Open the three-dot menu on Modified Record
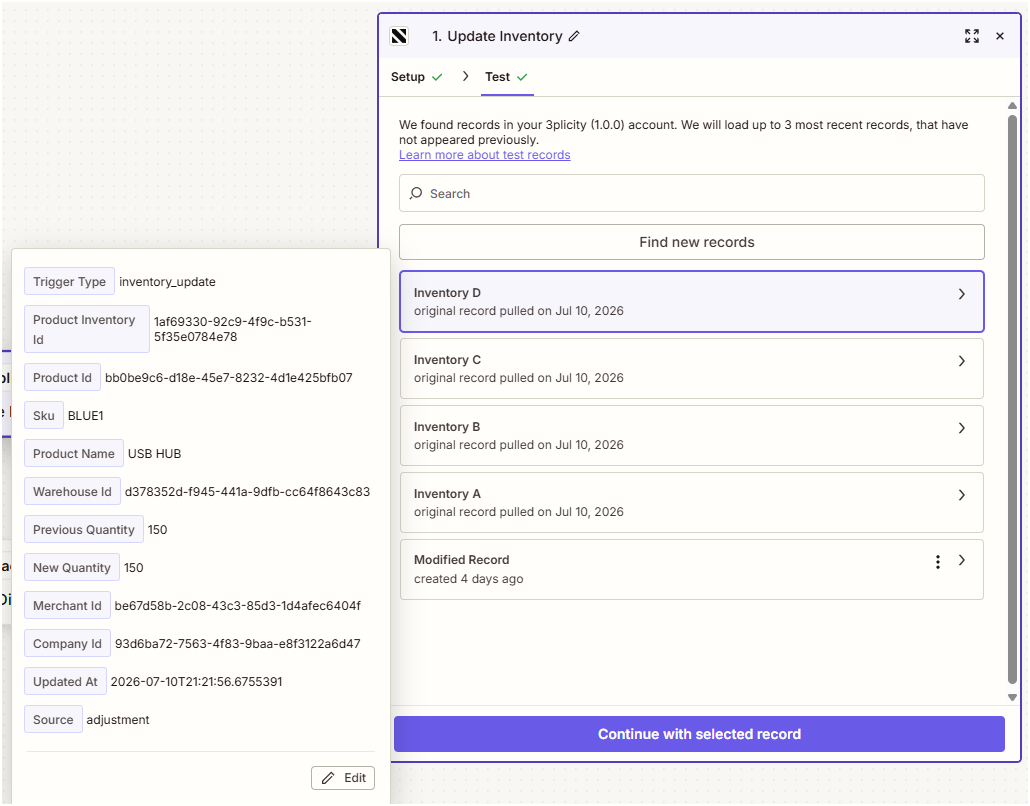 [x=937, y=562]
